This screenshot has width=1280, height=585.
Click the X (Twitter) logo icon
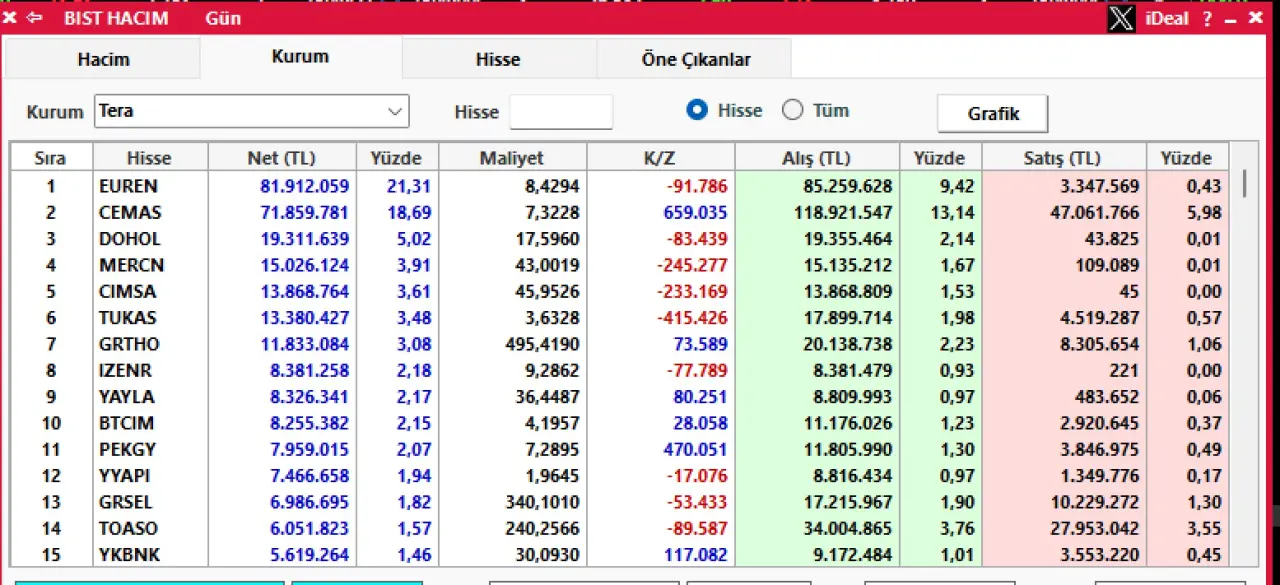point(1121,18)
